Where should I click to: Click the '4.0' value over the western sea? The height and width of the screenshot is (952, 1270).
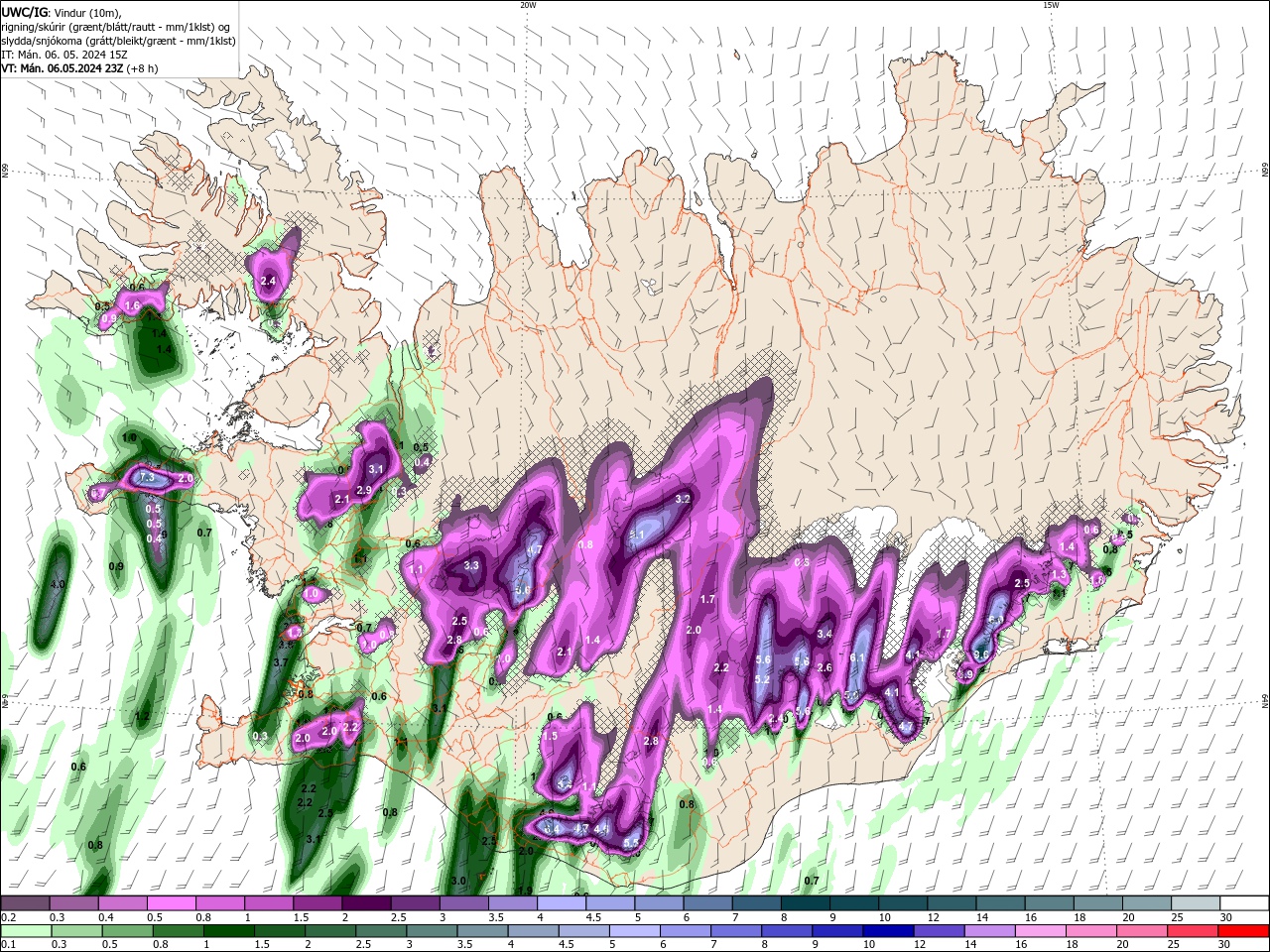(58, 585)
